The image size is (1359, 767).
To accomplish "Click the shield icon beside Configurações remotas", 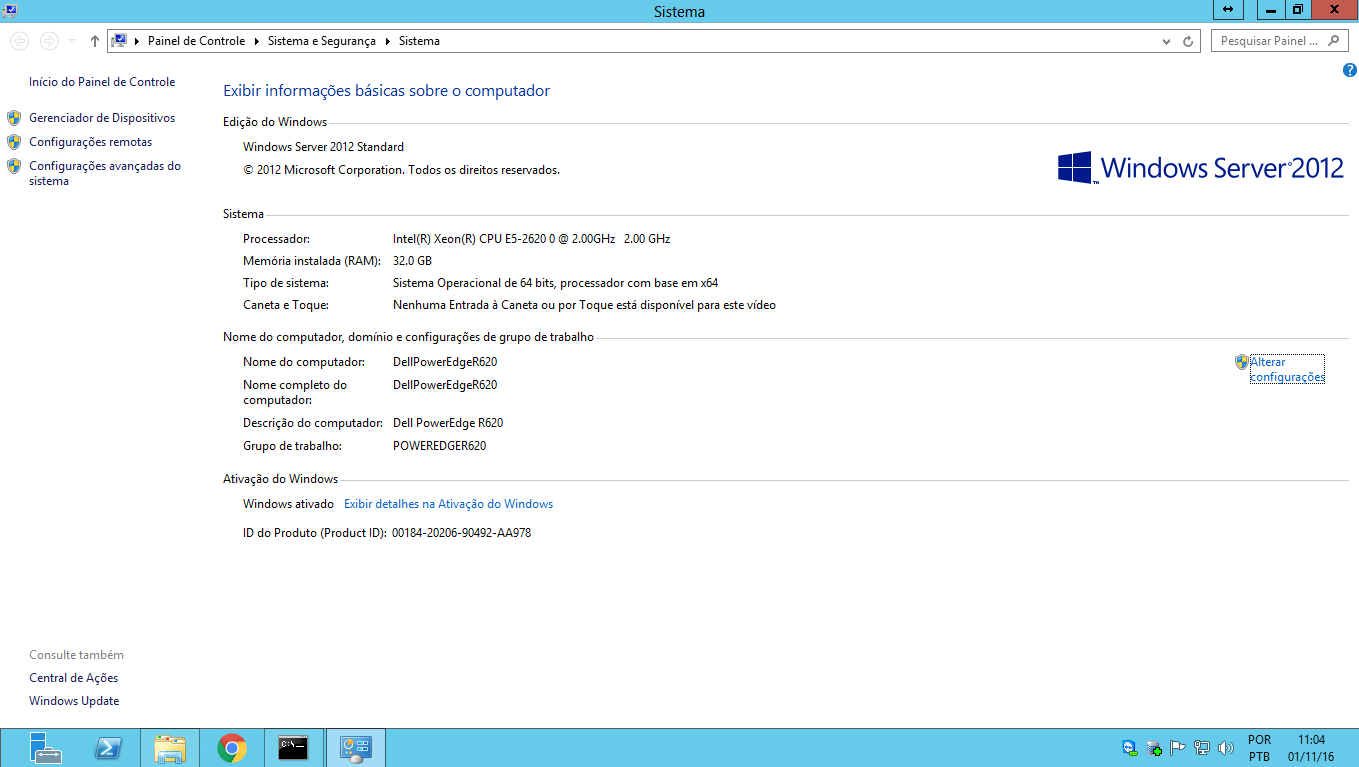I will (x=14, y=142).
